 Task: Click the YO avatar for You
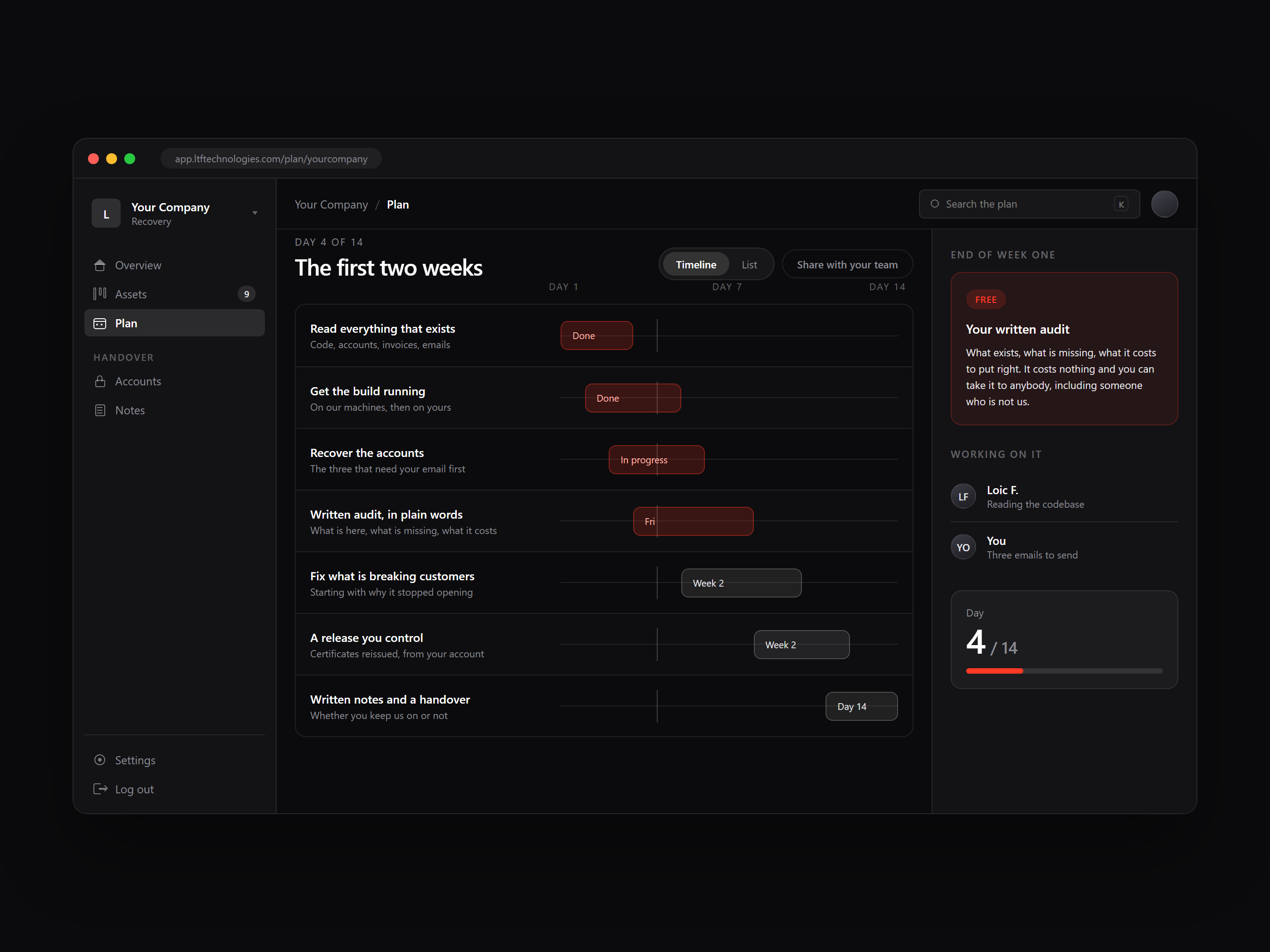pyautogui.click(x=963, y=547)
